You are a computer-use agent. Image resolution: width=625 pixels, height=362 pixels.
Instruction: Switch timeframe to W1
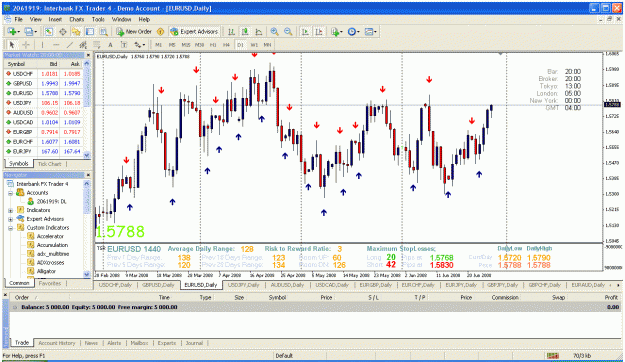point(254,45)
